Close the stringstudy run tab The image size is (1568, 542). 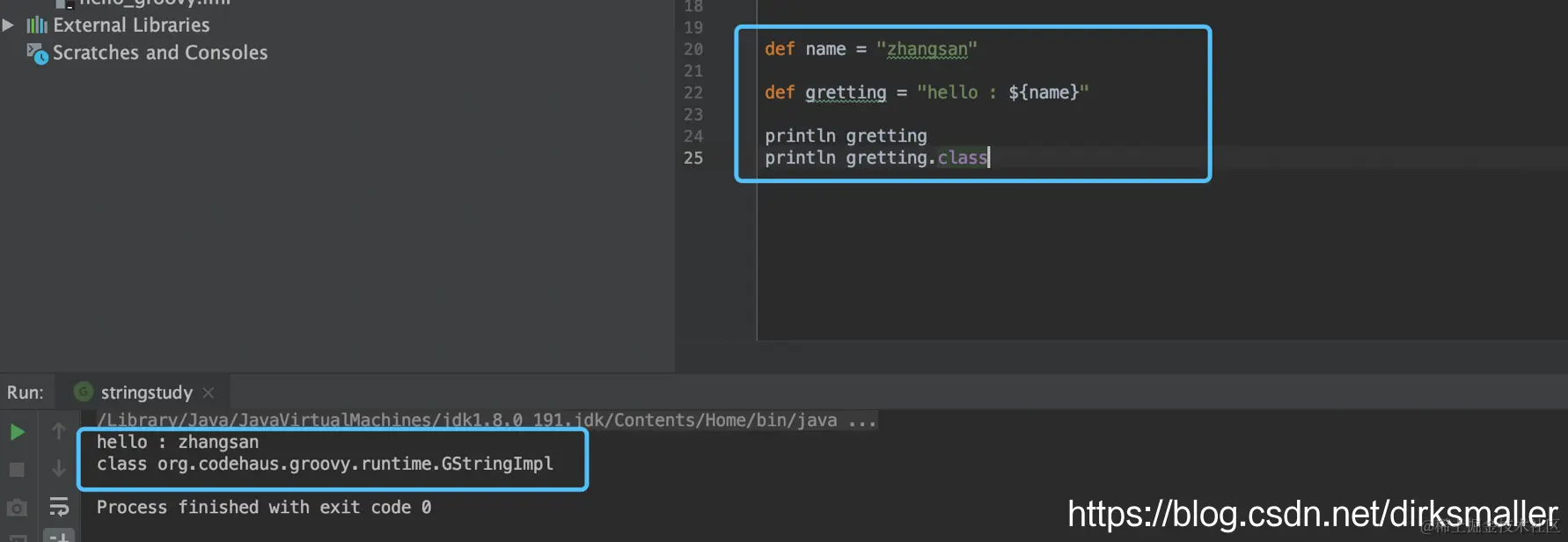pyautogui.click(x=209, y=392)
